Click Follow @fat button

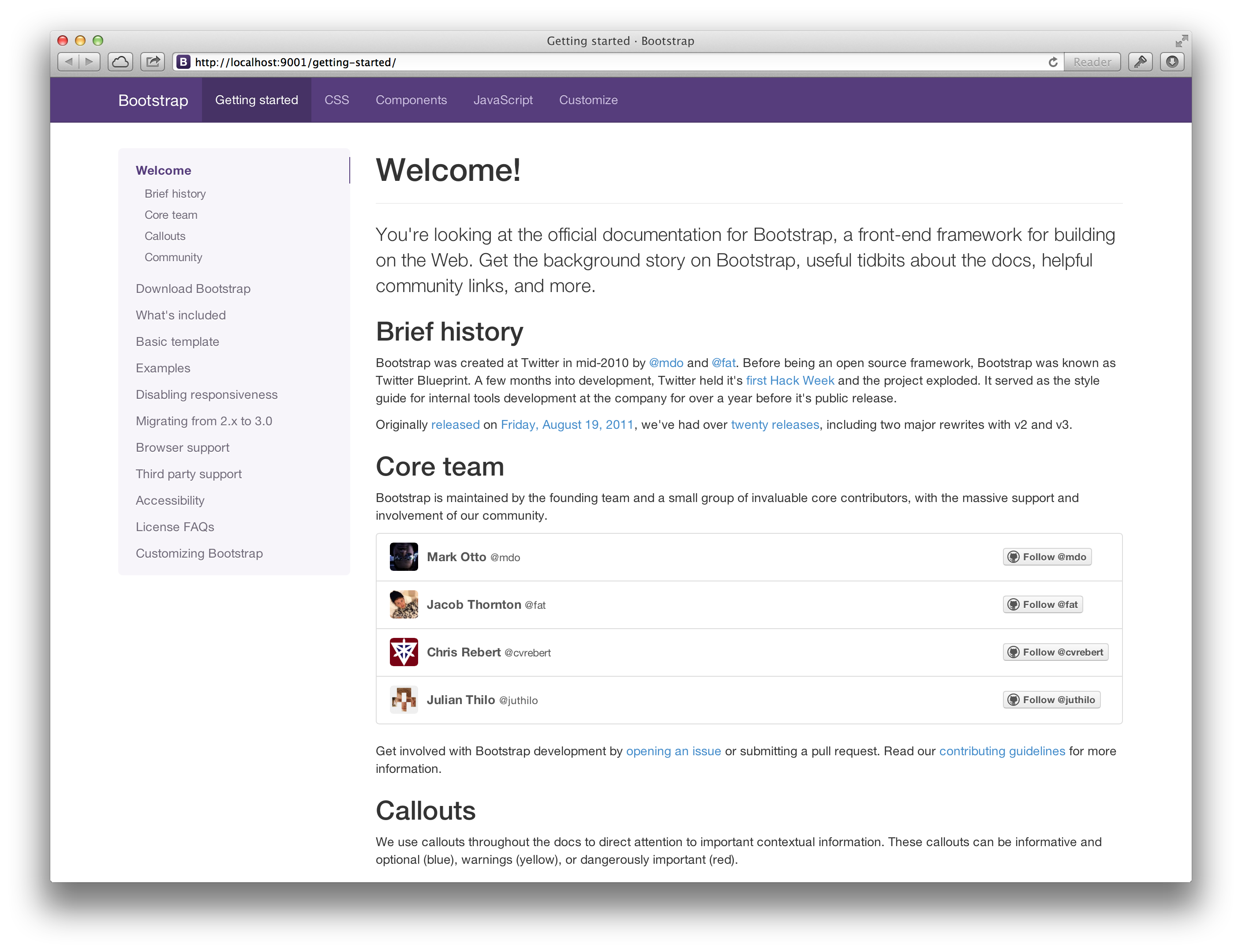1044,604
